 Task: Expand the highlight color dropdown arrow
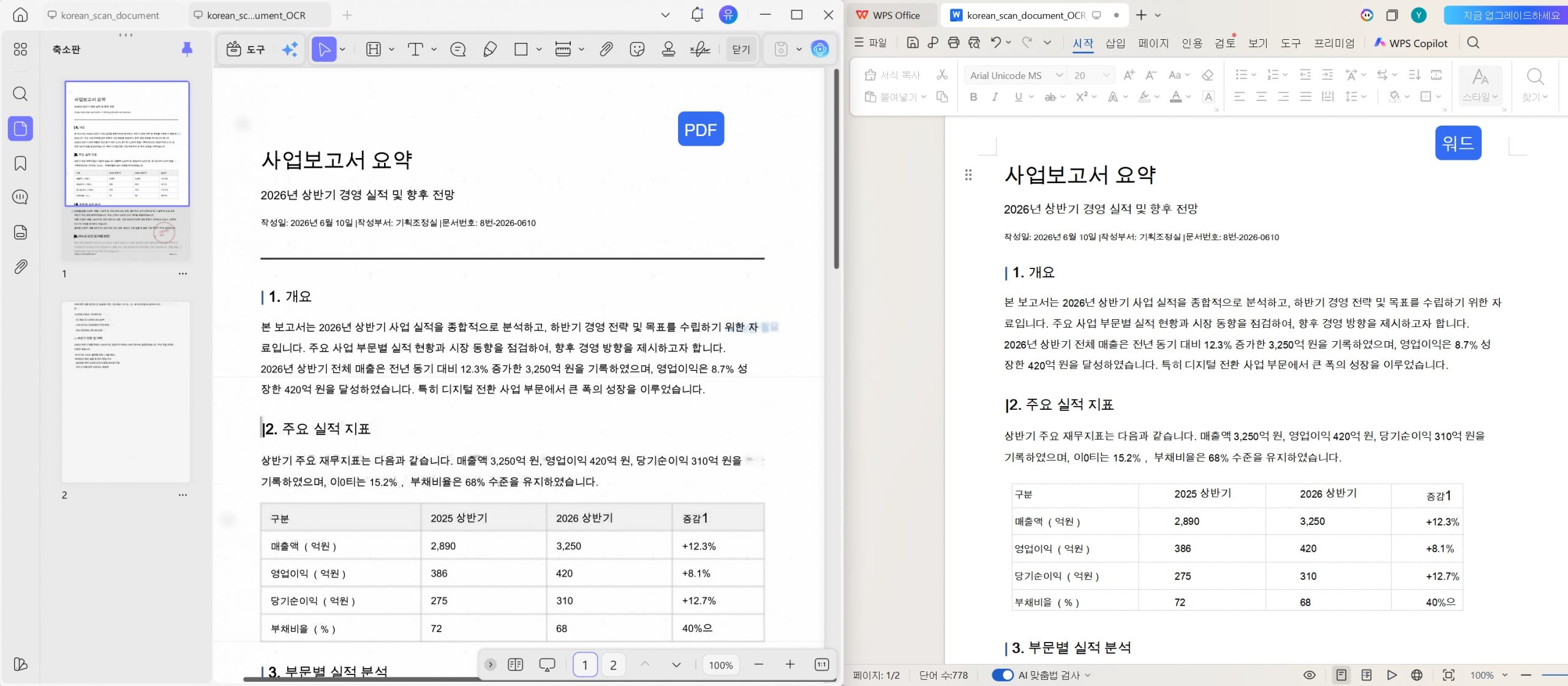click(1156, 97)
